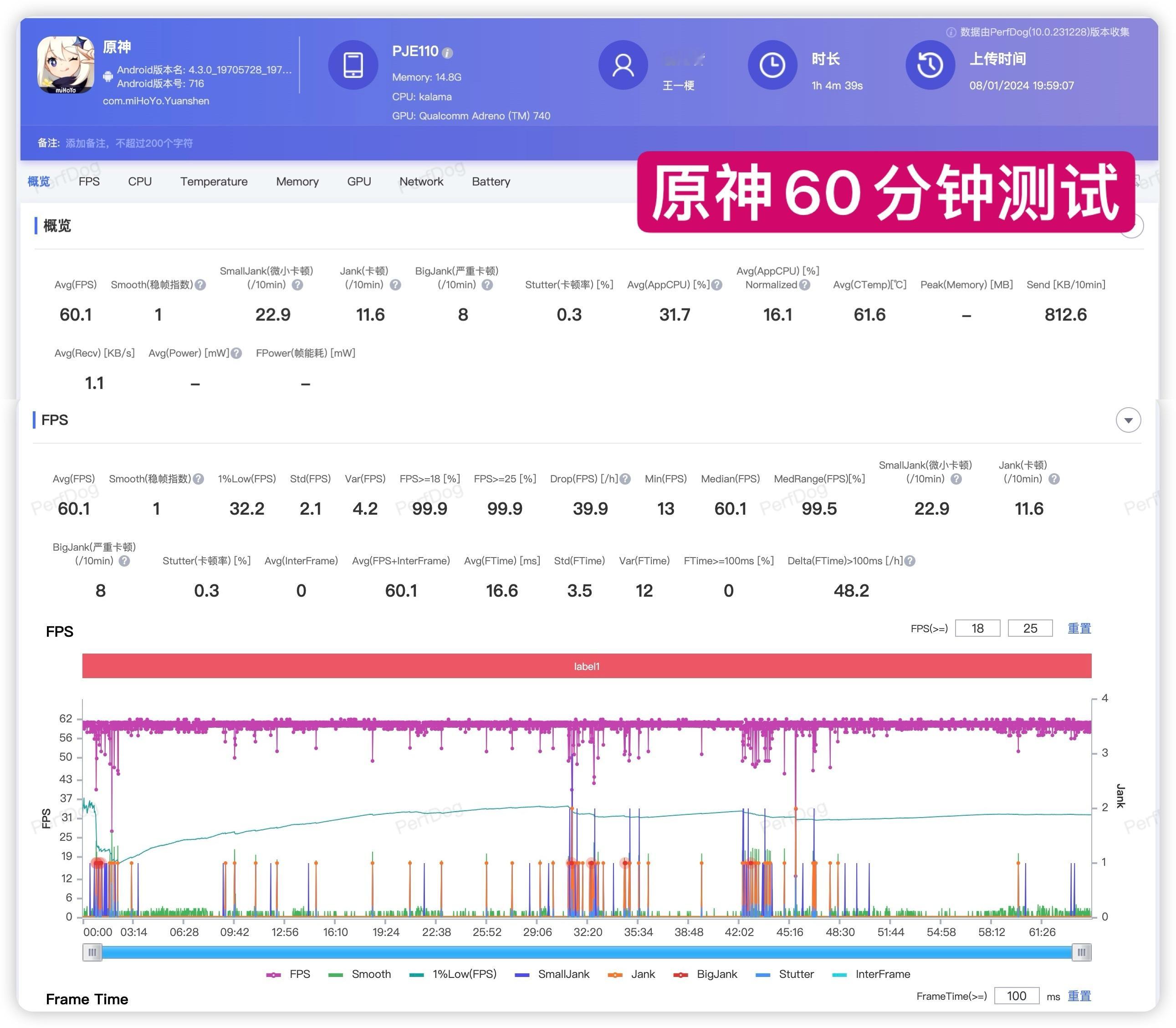Viewport: 1176px width, 1028px height.
Task: Click the user profile icon
Action: click(x=623, y=65)
